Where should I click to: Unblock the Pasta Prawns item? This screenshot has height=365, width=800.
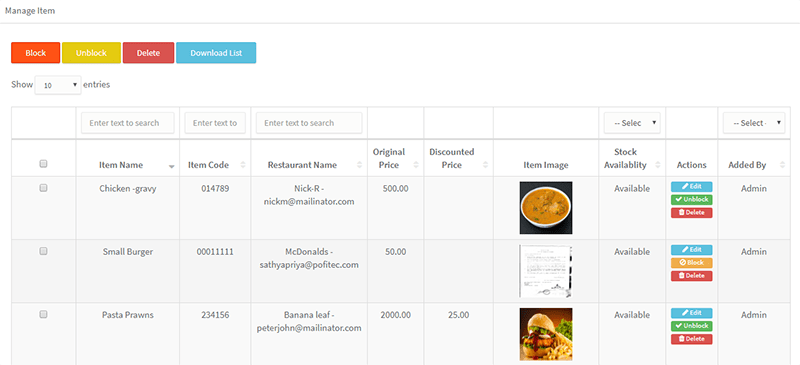(691, 326)
